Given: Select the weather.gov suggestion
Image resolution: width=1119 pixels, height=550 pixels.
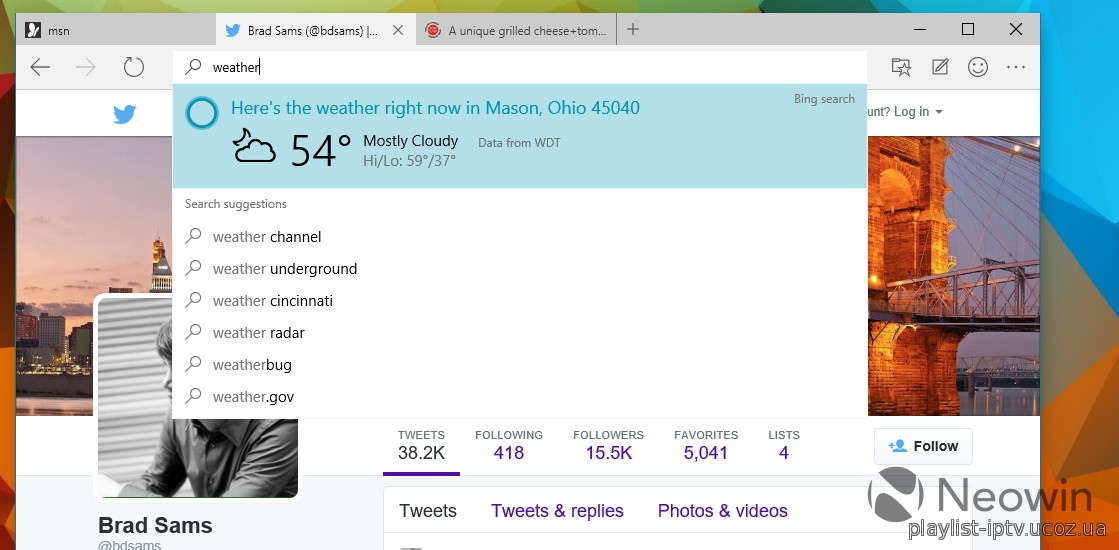Looking at the screenshot, I should point(520,397).
